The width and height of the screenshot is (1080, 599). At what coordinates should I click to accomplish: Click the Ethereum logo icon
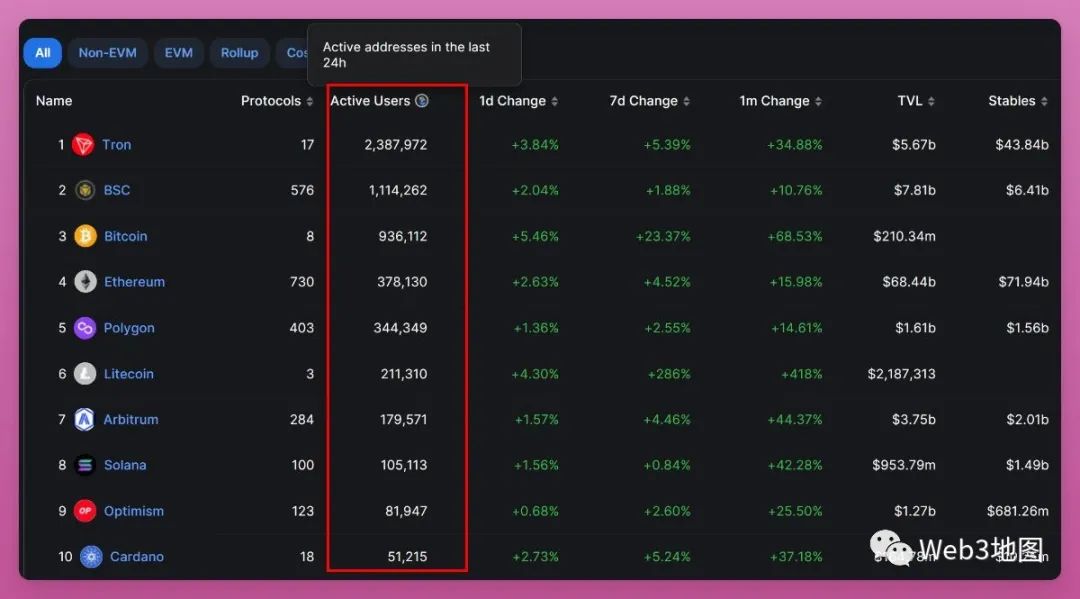pyautogui.click(x=85, y=282)
